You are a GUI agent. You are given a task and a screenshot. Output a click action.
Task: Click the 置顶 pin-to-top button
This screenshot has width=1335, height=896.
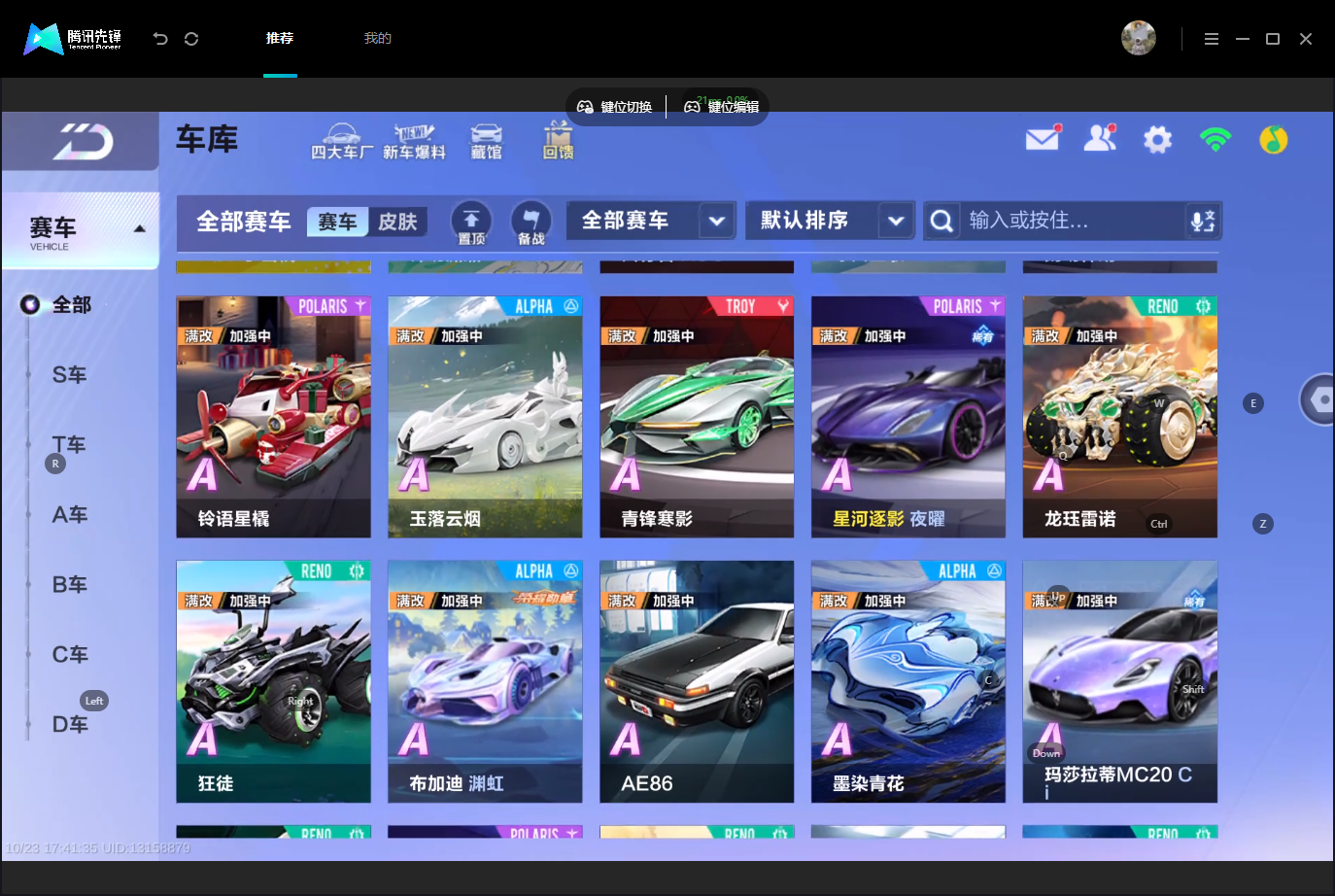(471, 223)
